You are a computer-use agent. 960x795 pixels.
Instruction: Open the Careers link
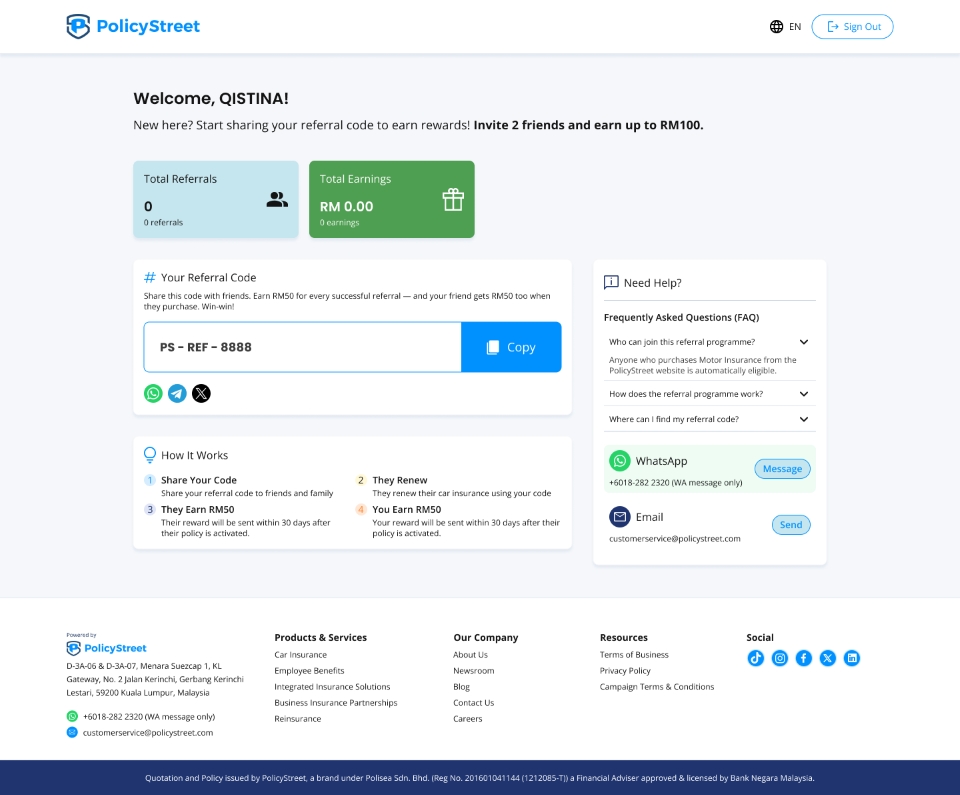point(468,718)
